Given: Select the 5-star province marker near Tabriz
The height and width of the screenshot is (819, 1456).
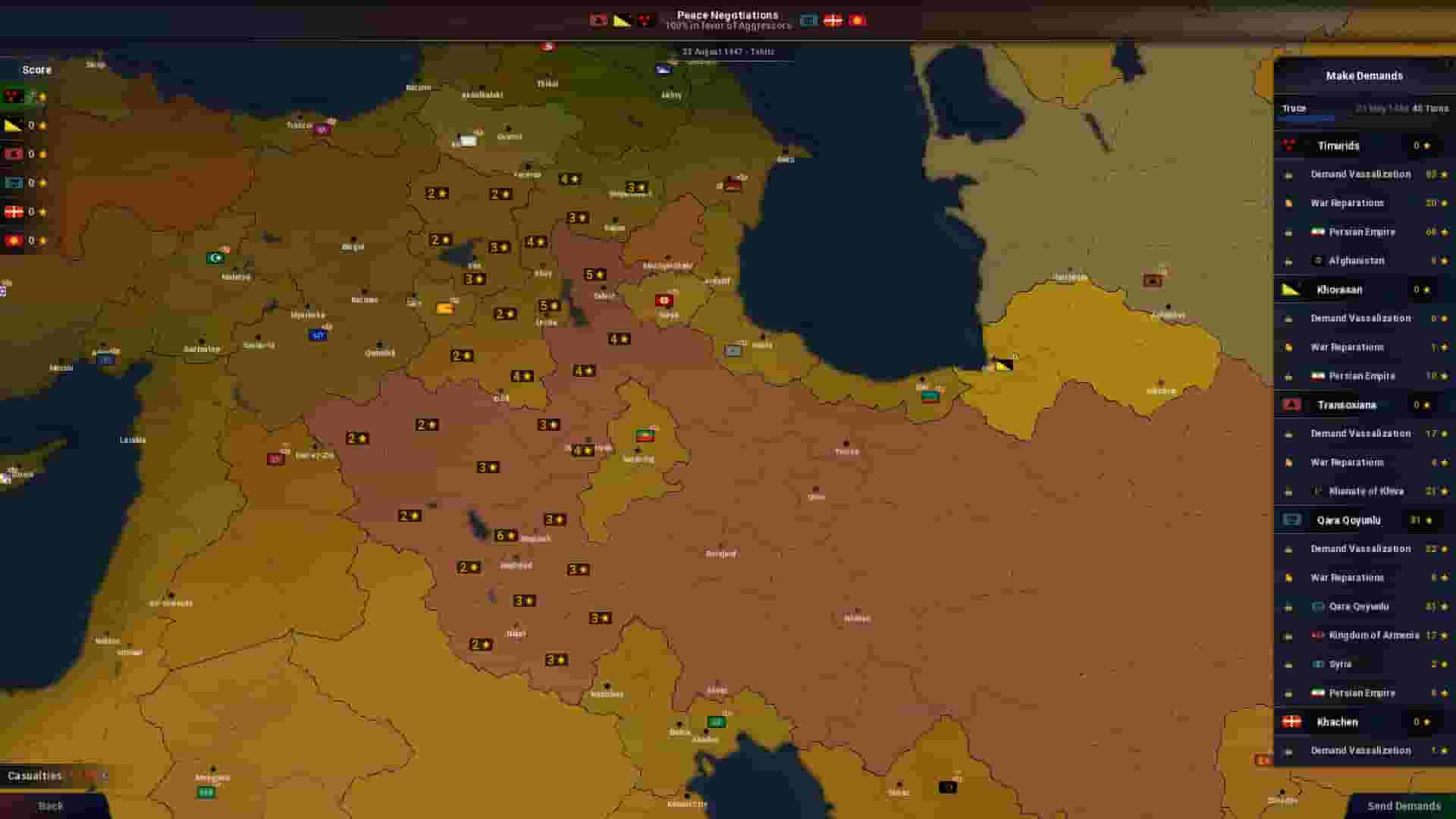Looking at the screenshot, I should pyautogui.click(x=593, y=272).
